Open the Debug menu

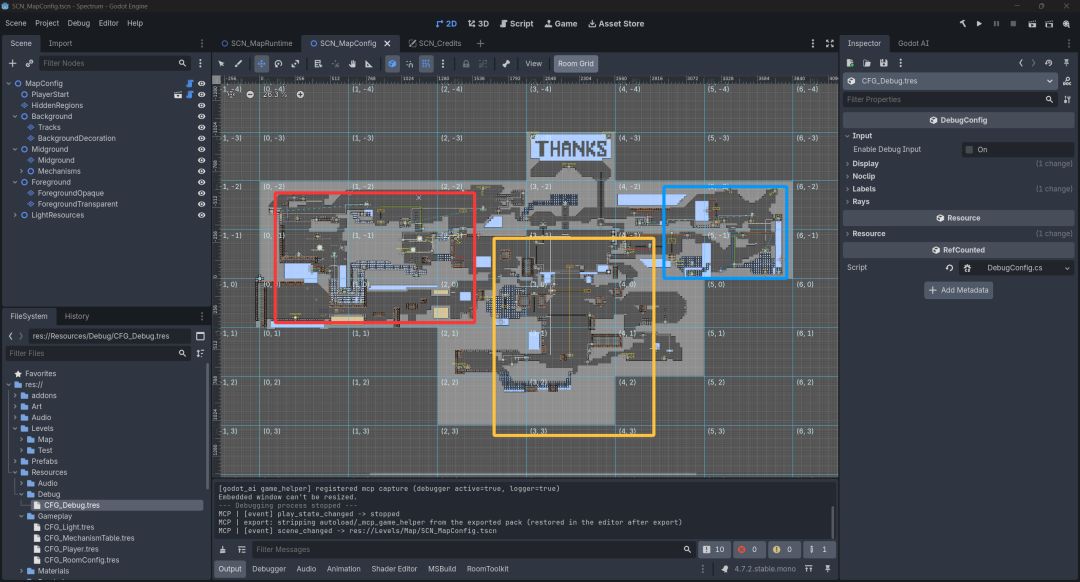79,23
